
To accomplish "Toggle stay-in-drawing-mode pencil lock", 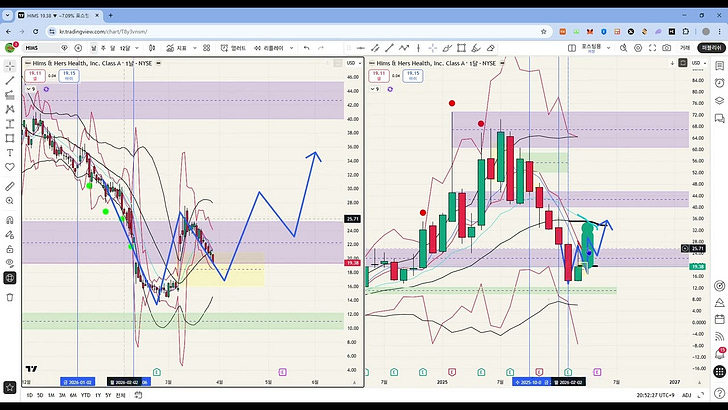I will [x=10, y=234].
